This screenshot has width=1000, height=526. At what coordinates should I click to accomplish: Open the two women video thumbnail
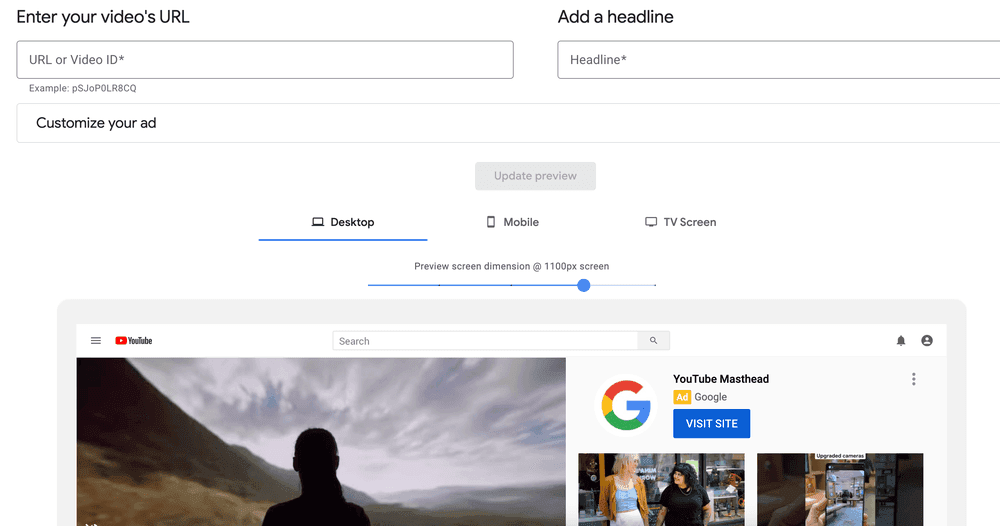[661, 490]
